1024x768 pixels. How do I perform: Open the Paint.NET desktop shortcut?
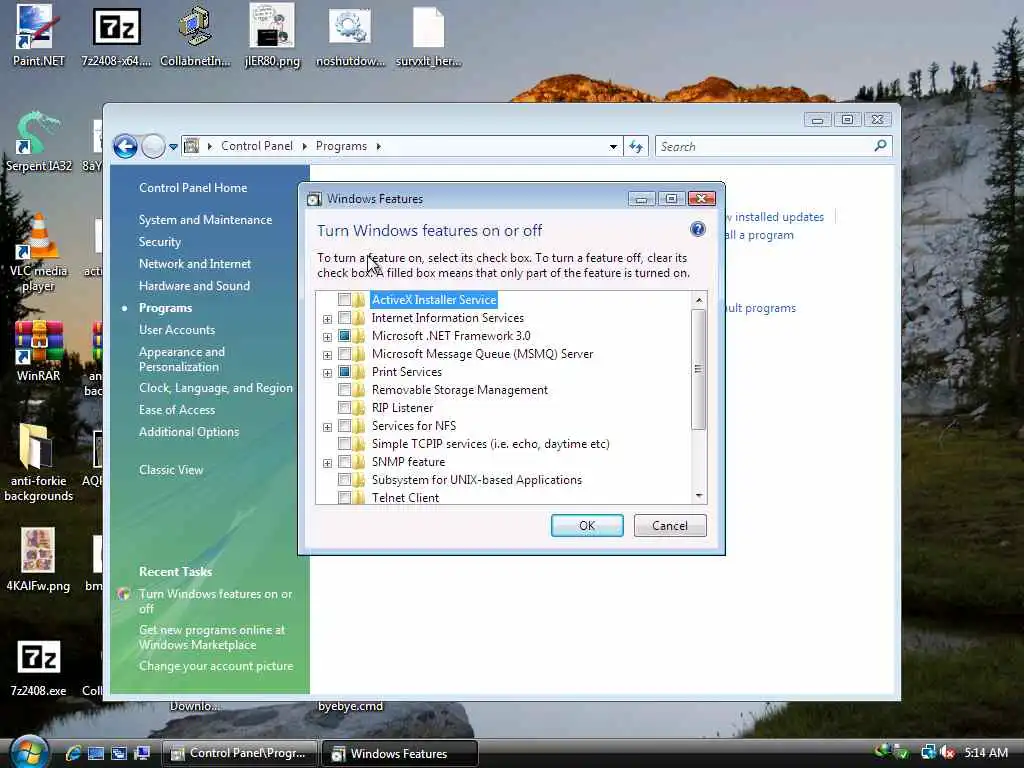coord(38,34)
